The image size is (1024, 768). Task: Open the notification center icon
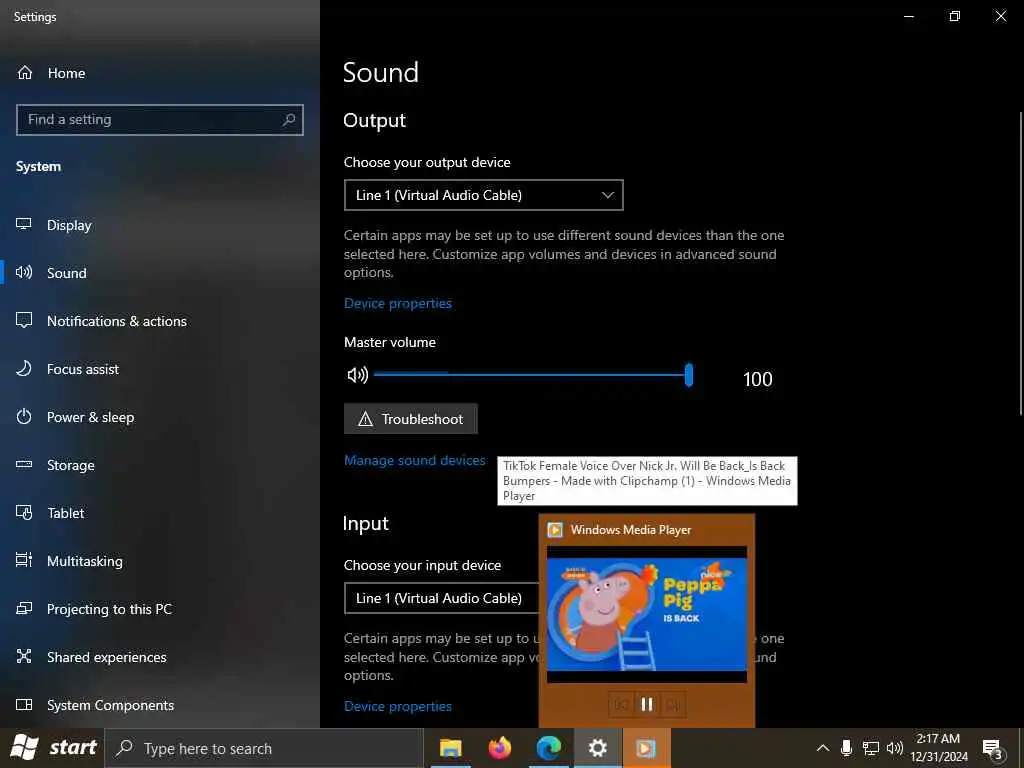click(993, 749)
